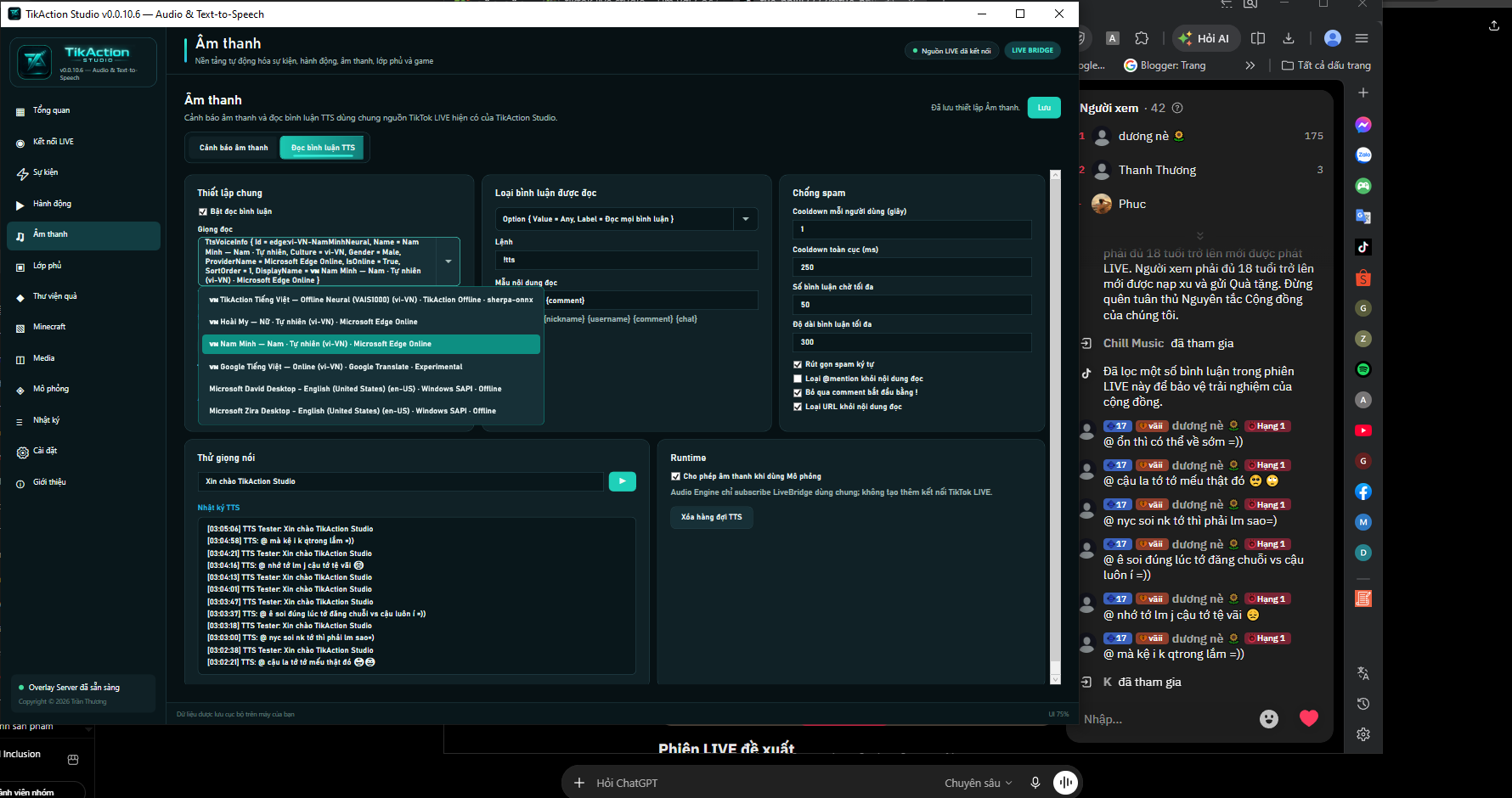This screenshot has height=798, width=1512.
Task: Open Zalo in the browser sidebar
Action: coord(1363,155)
